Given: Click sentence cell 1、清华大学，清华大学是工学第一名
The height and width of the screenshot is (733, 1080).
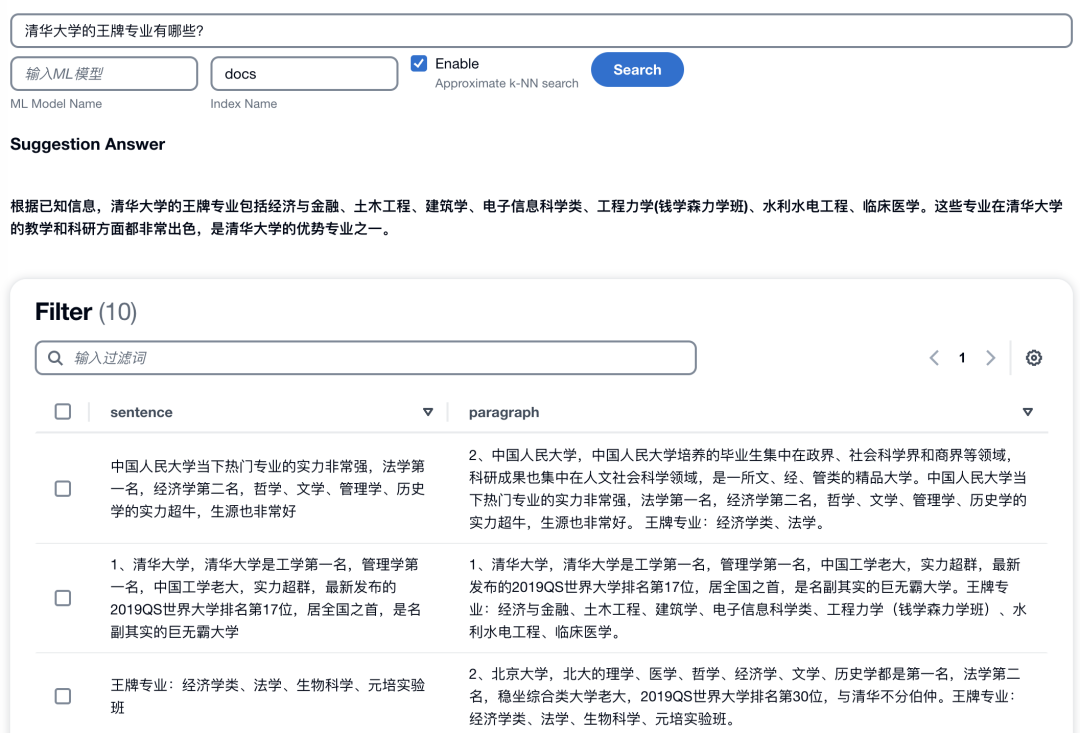Looking at the screenshot, I should coord(266,598).
